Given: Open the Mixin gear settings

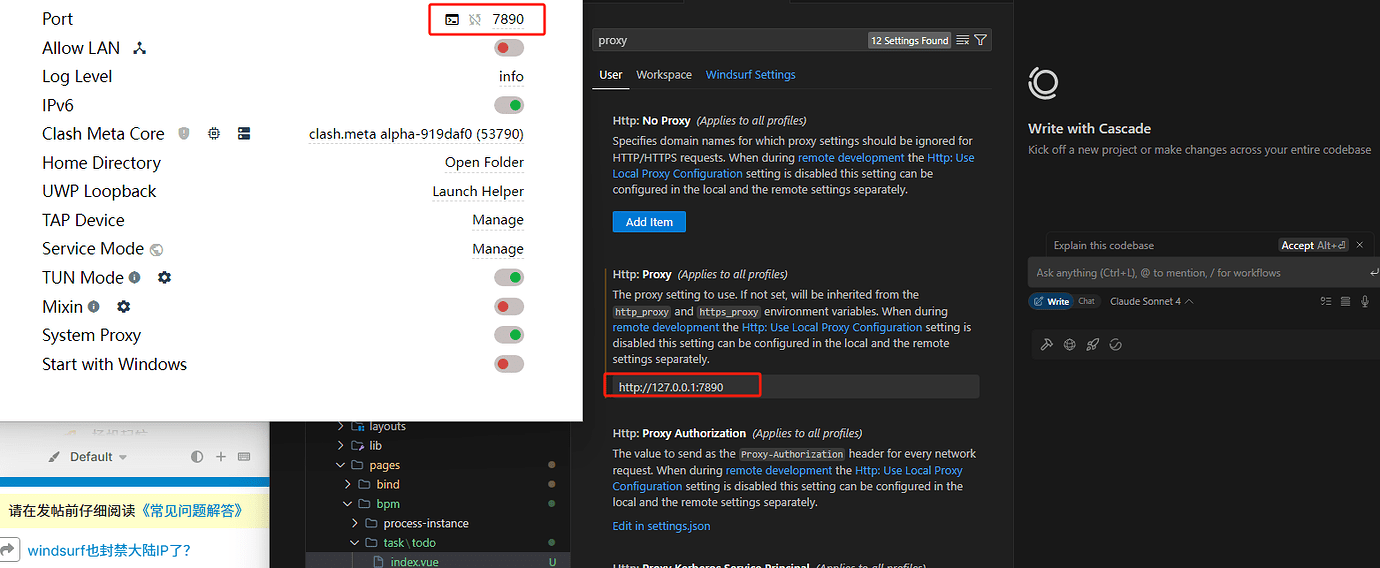Looking at the screenshot, I should click(124, 306).
